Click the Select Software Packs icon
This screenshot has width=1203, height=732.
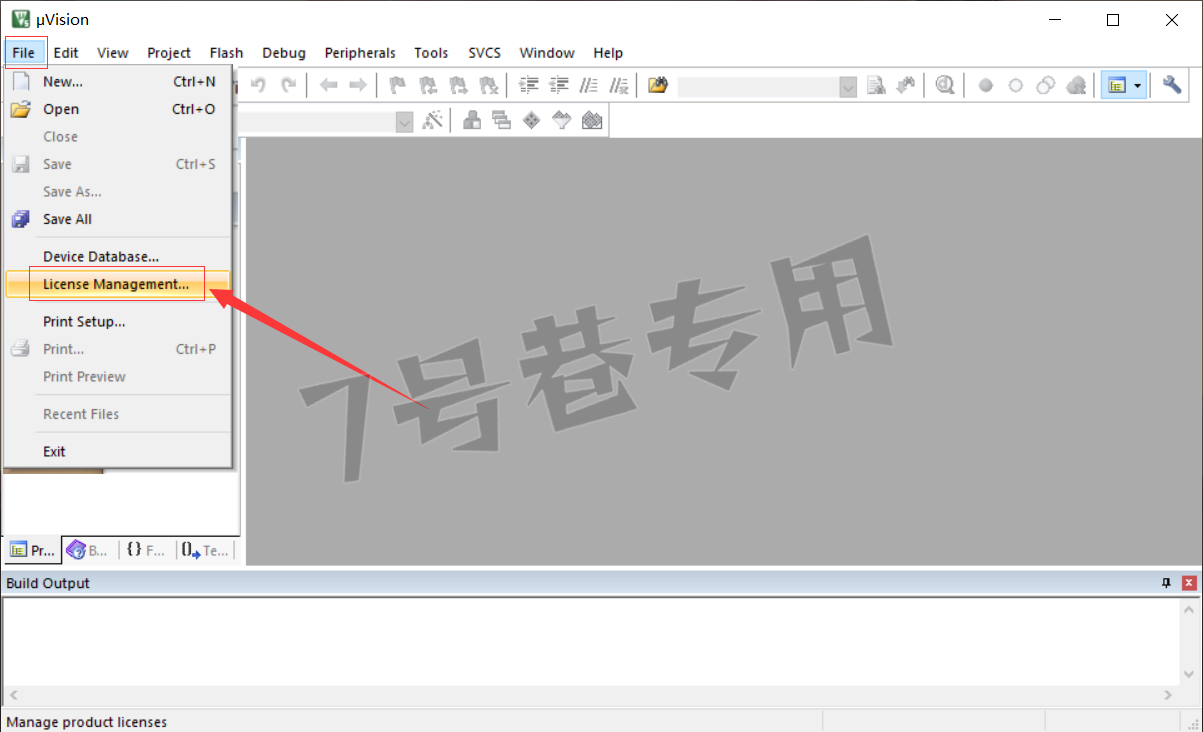(x=562, y=121)
